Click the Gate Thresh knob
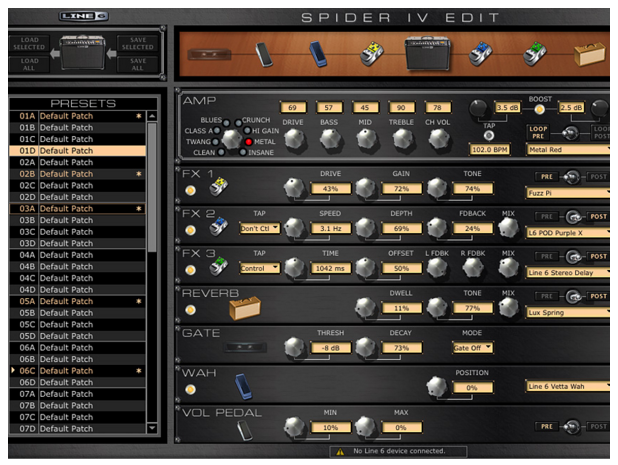The height and width of the screenshot is (465, 618). (x=294, y=347)
